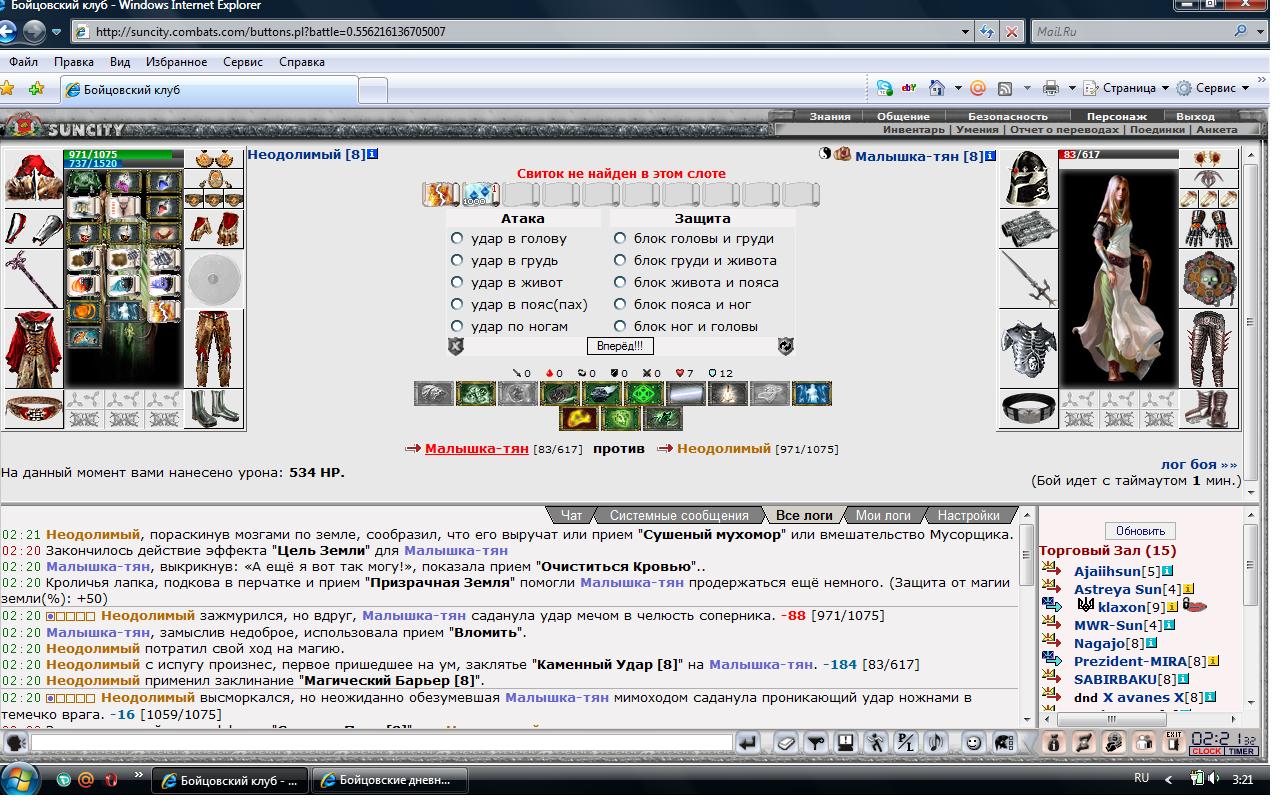Select attack удар в голову

457,238
